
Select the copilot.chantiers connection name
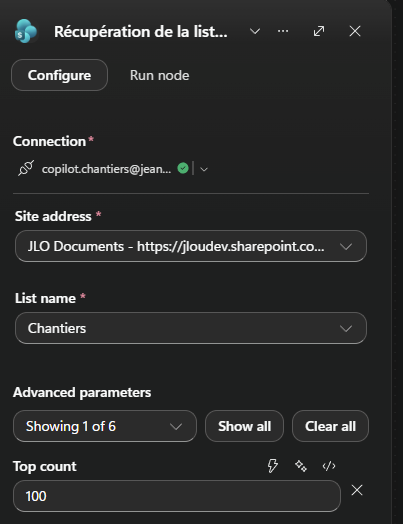(x=106, y=169)
